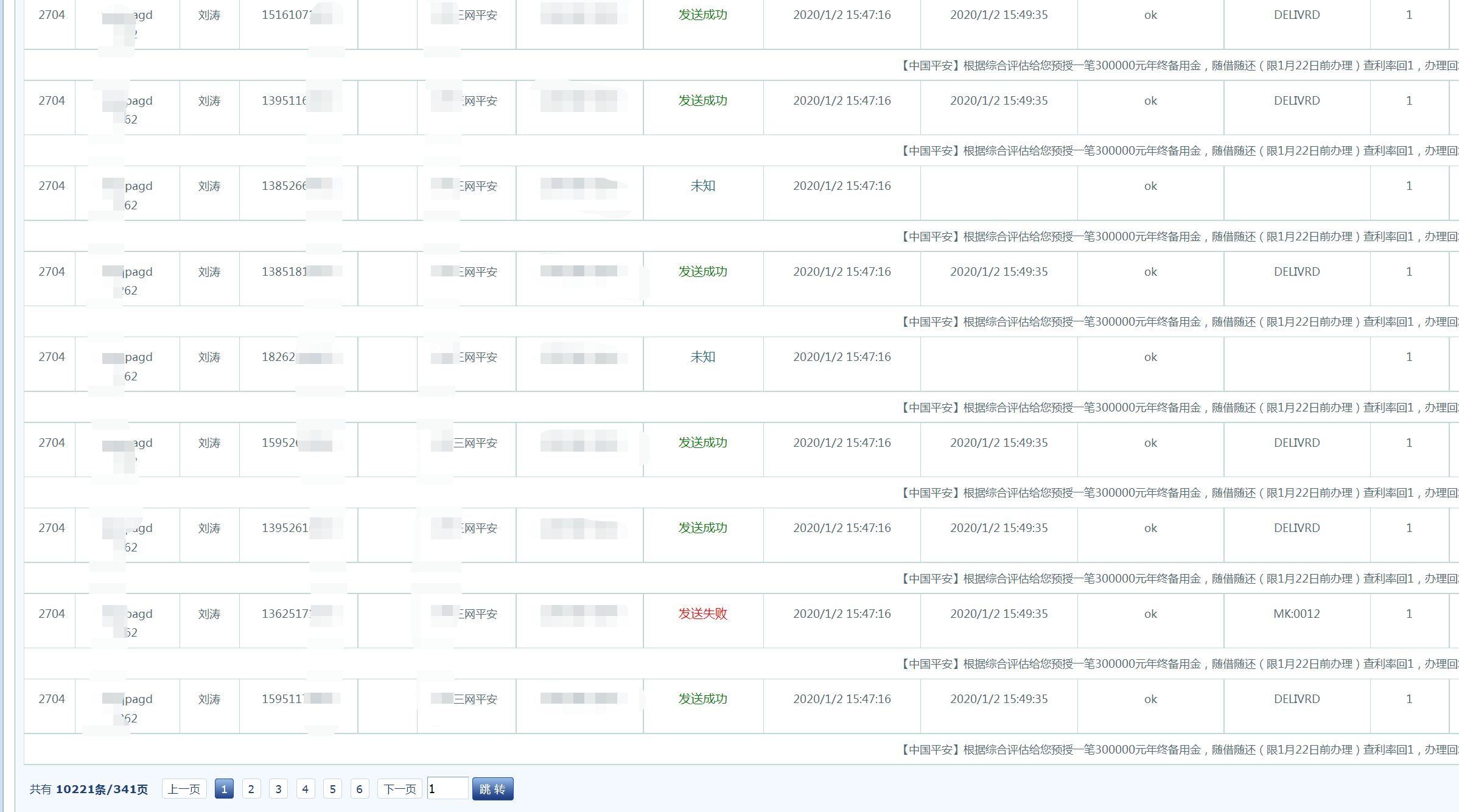Go to page 3 of results
The image size is (1459, 812).
[278, 788]
